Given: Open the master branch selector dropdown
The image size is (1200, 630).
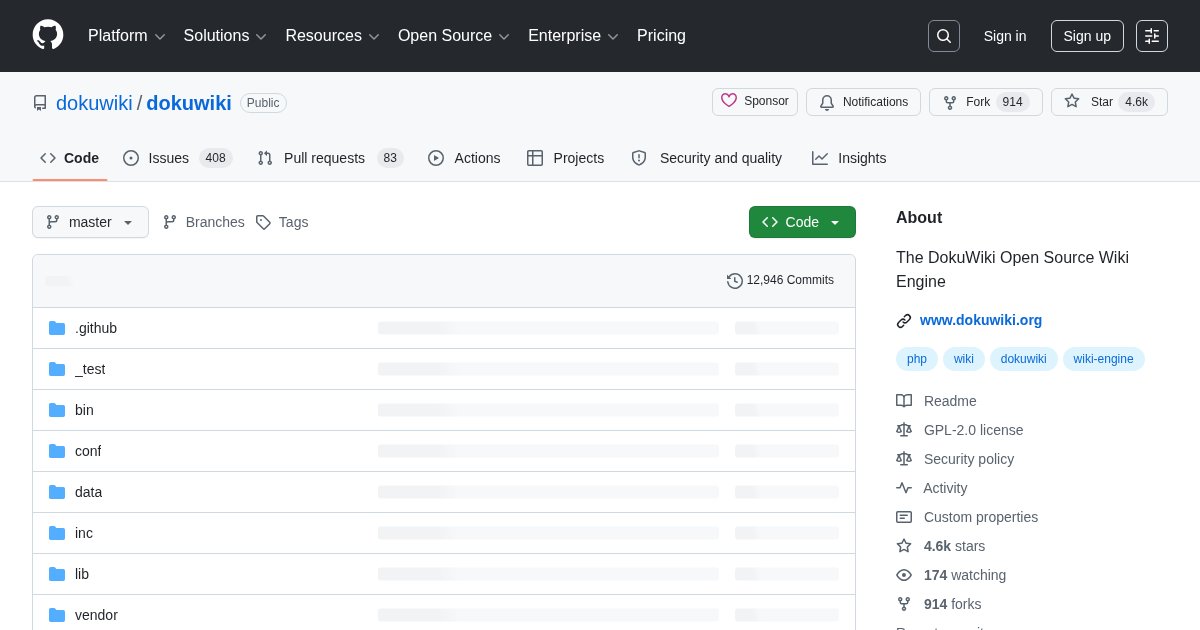Looking at the screenshot, I should (x=90, y=222).
